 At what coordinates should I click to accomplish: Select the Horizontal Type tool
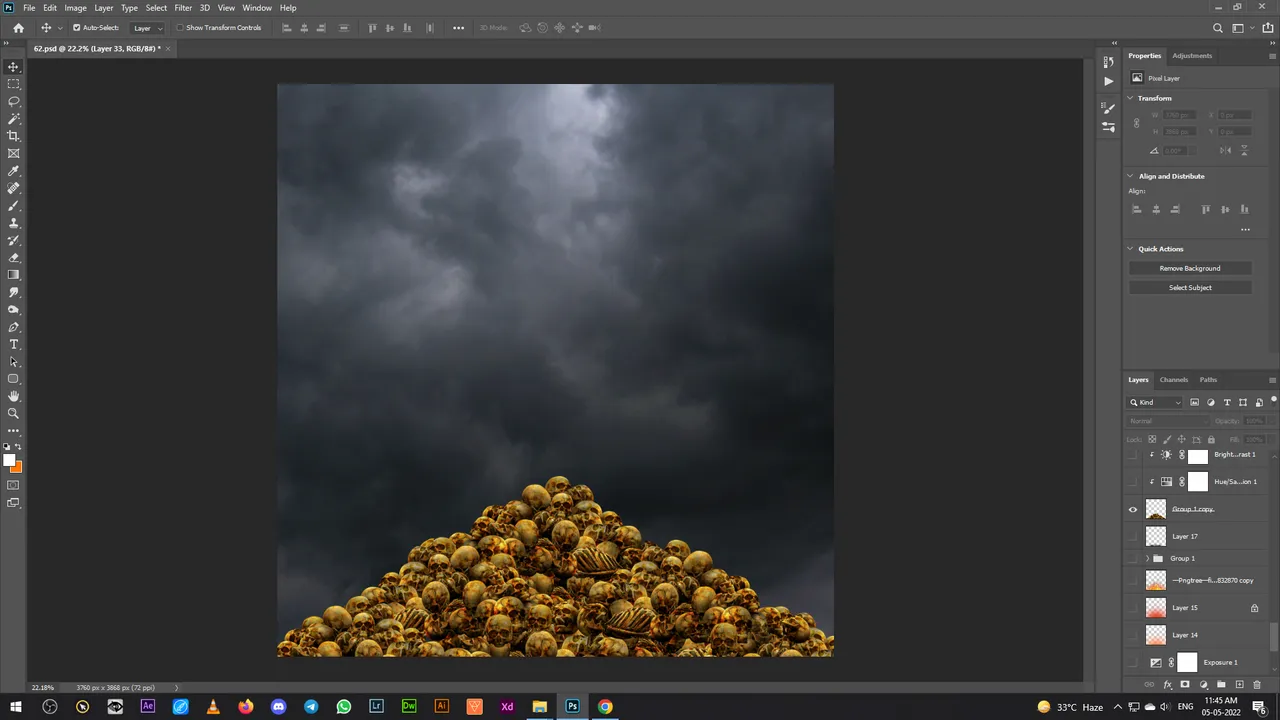point(14,344)
